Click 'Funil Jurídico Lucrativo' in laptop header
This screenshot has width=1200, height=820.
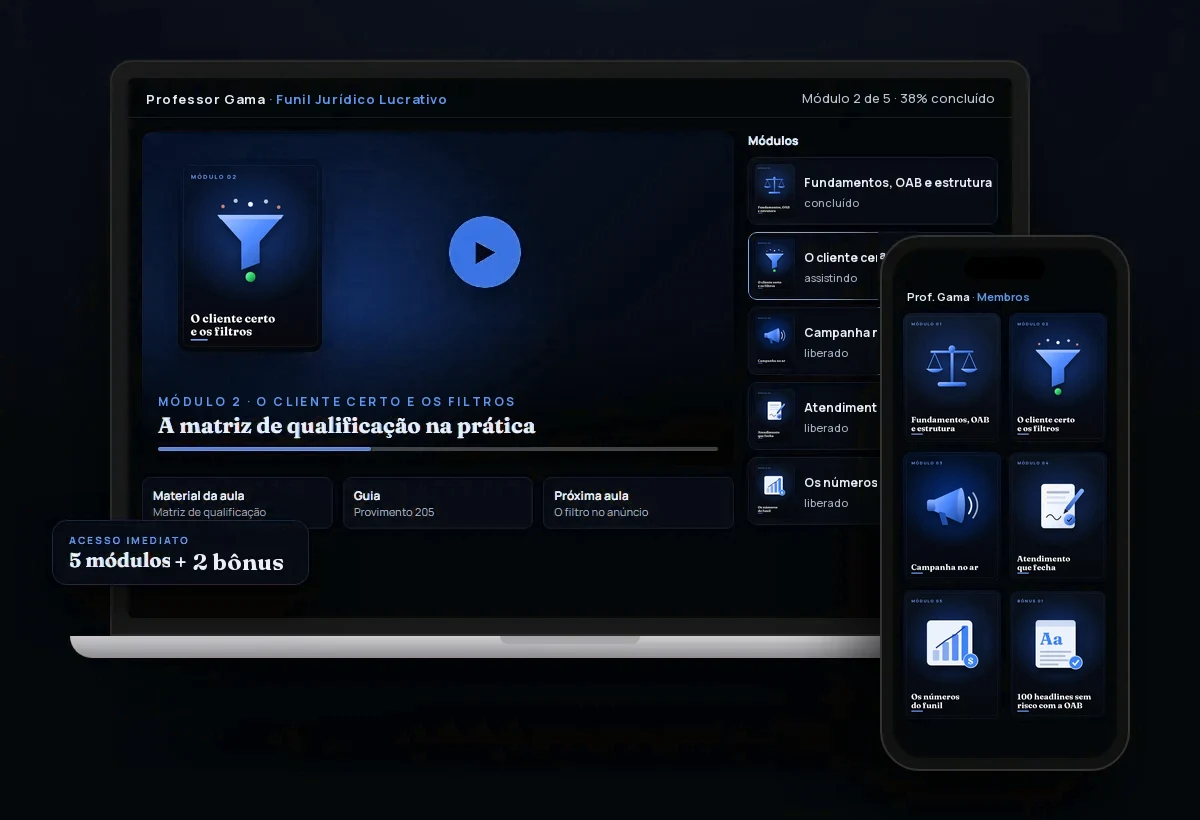[x=361, y=99]
